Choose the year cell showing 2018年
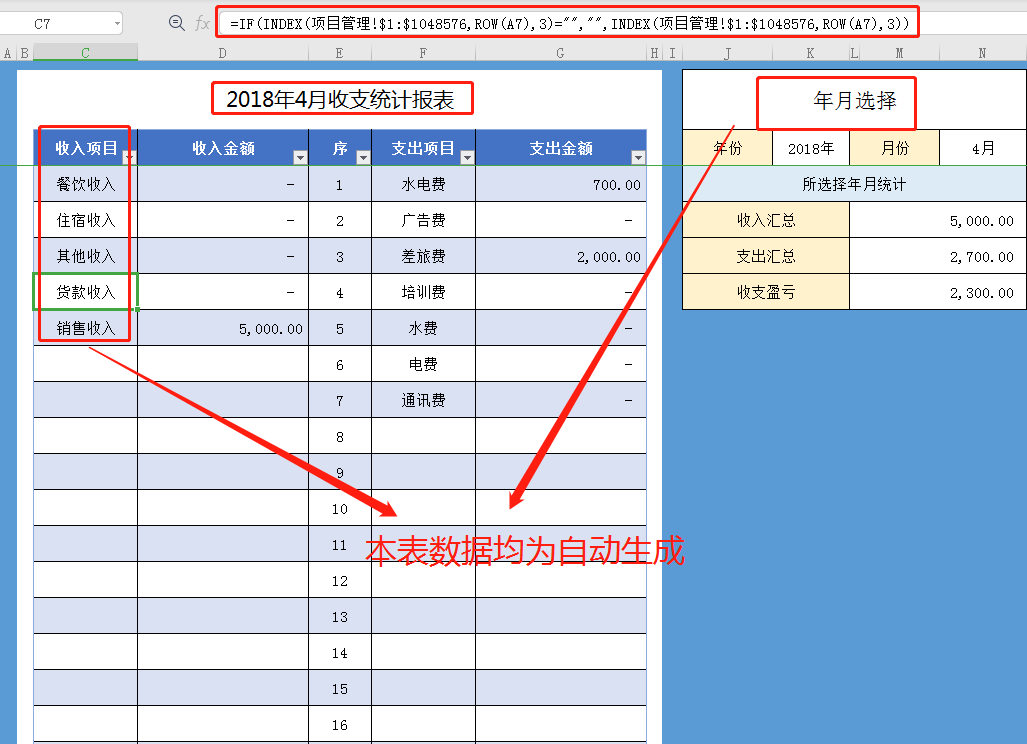The width and height of the screenshot is (1027, 744). (x=811, y=148)
